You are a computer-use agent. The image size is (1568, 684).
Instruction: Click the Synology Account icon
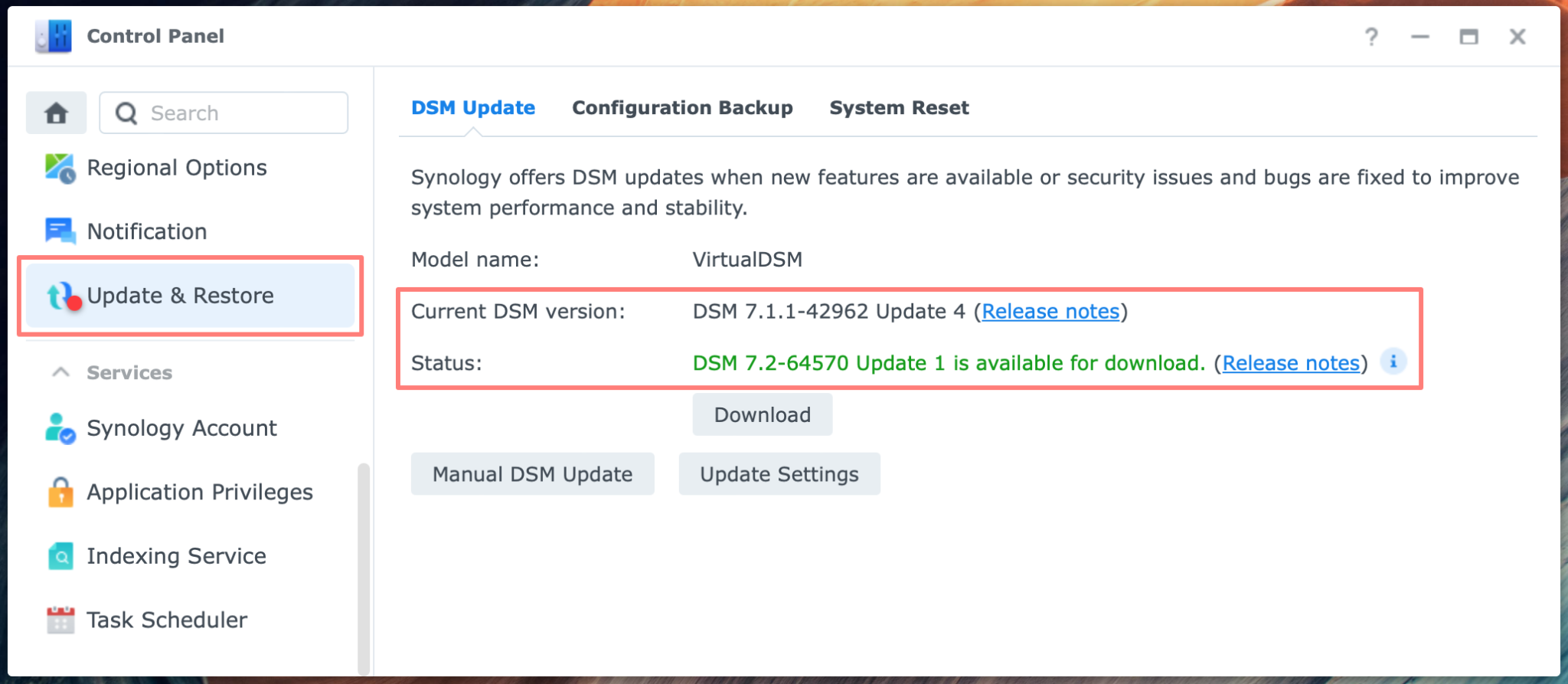[60, 428]
